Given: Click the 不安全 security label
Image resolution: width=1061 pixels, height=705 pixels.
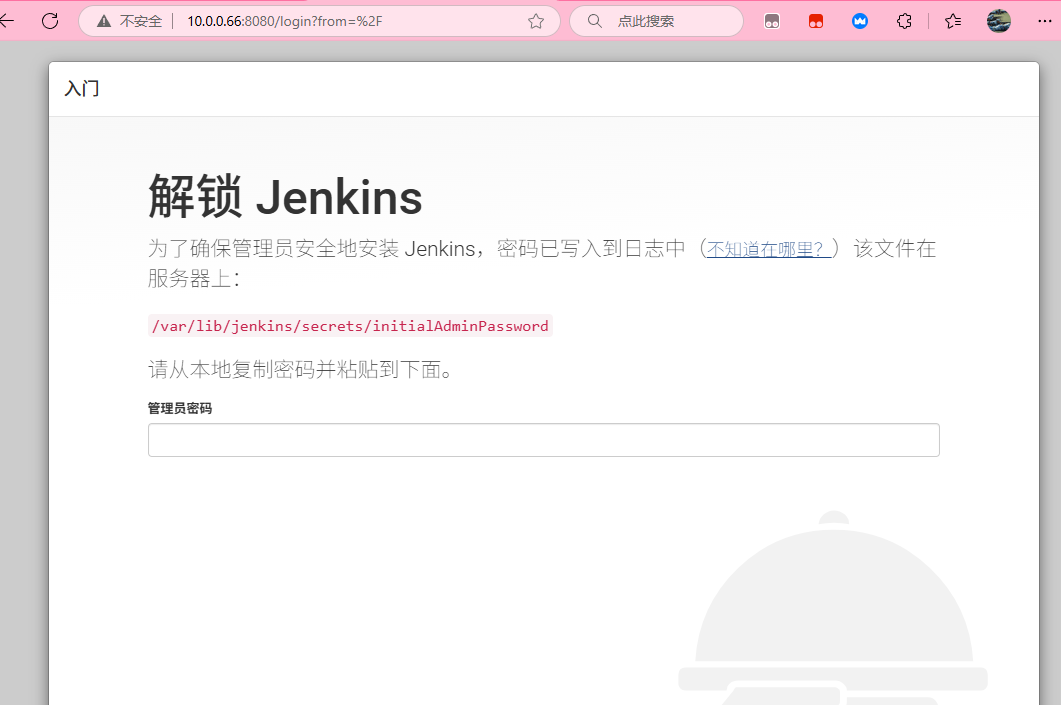Looking at the screenshot, I should pyautogui.click(x=141, y=21).
